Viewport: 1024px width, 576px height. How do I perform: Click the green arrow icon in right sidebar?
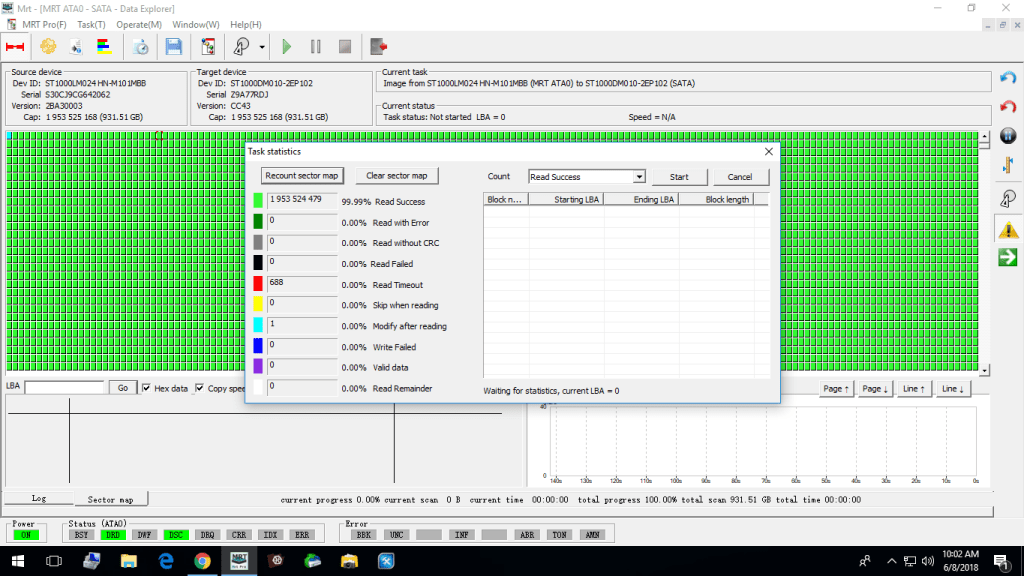pos(1008,258)
